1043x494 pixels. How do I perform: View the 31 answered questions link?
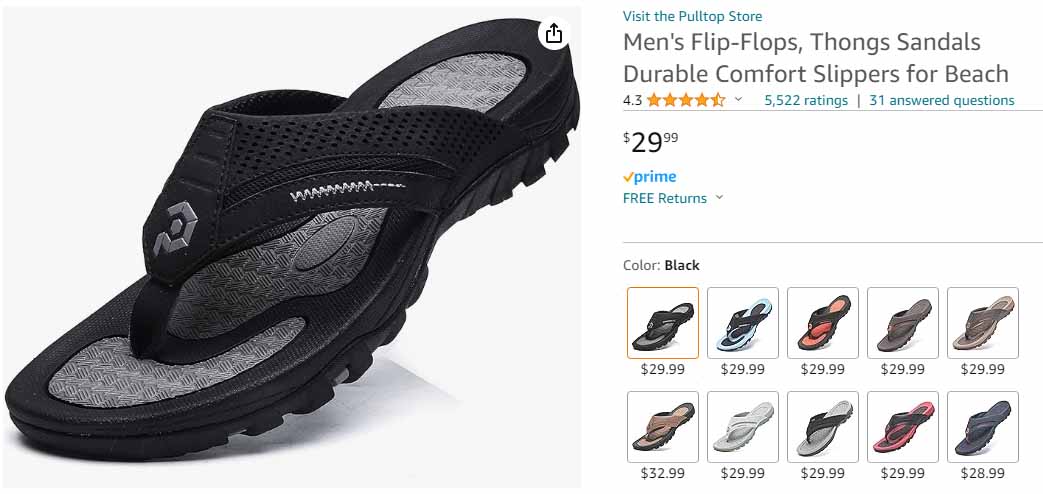[941, 100]
